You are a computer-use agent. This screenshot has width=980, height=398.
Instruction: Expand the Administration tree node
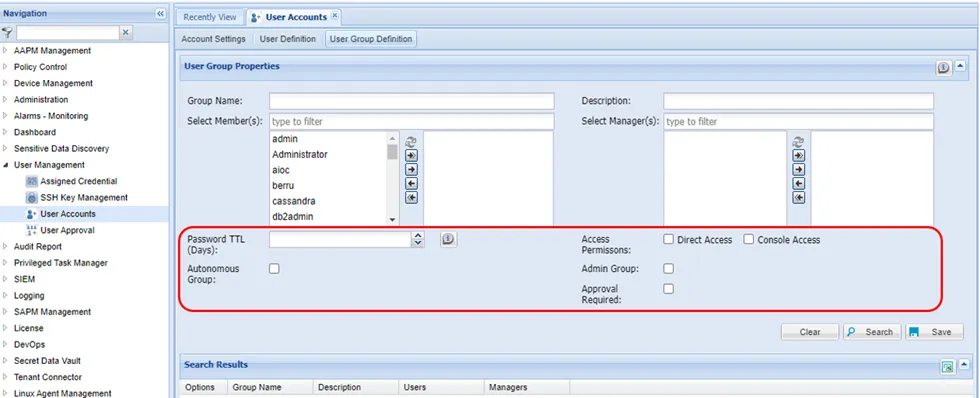[6, 99]
